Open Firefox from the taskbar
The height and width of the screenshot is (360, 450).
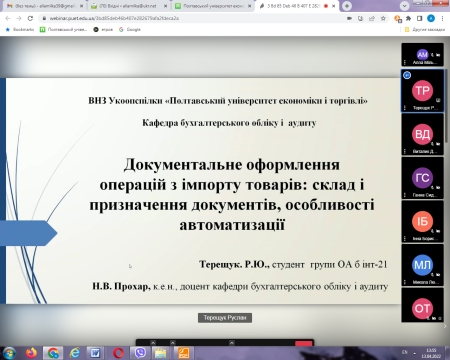click(32, 352)
